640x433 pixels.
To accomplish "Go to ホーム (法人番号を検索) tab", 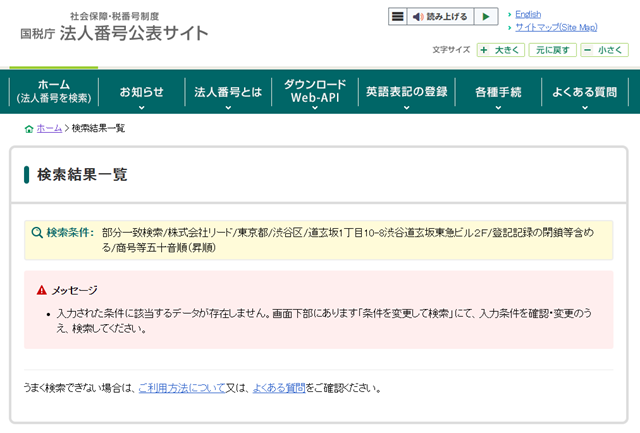I will point(54,92).
